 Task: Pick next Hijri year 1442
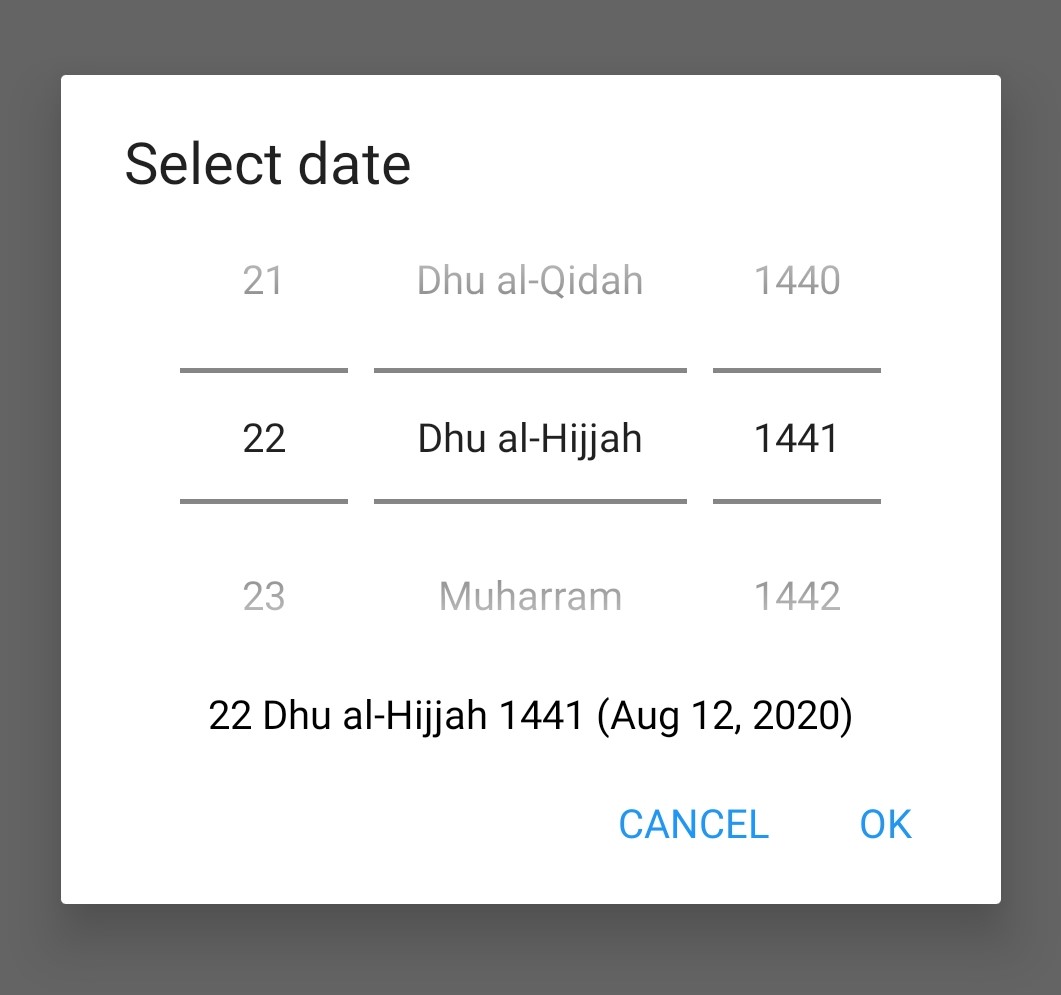(x=797, y=596)
